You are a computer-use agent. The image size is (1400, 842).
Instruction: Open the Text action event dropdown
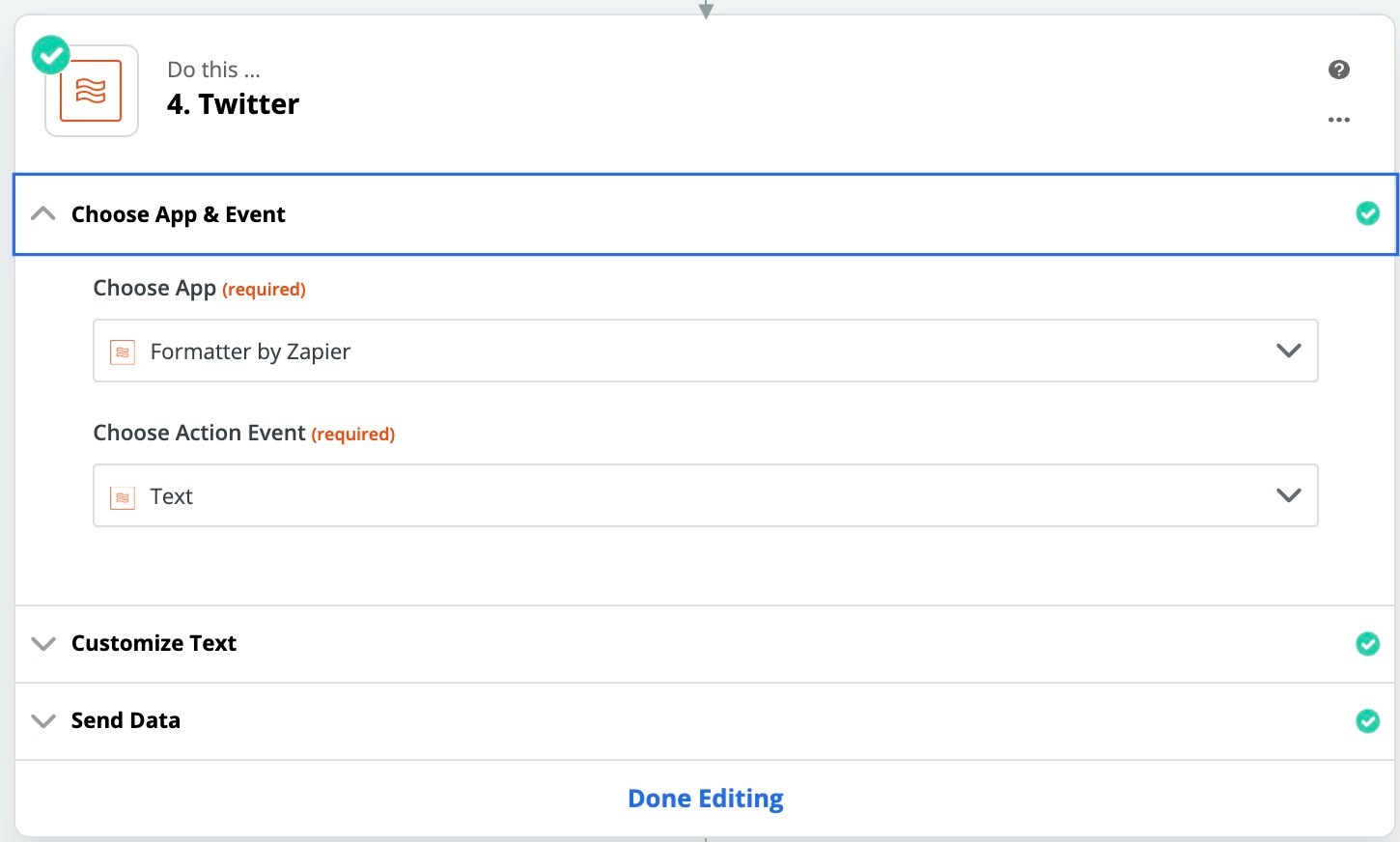click(706, 495)
